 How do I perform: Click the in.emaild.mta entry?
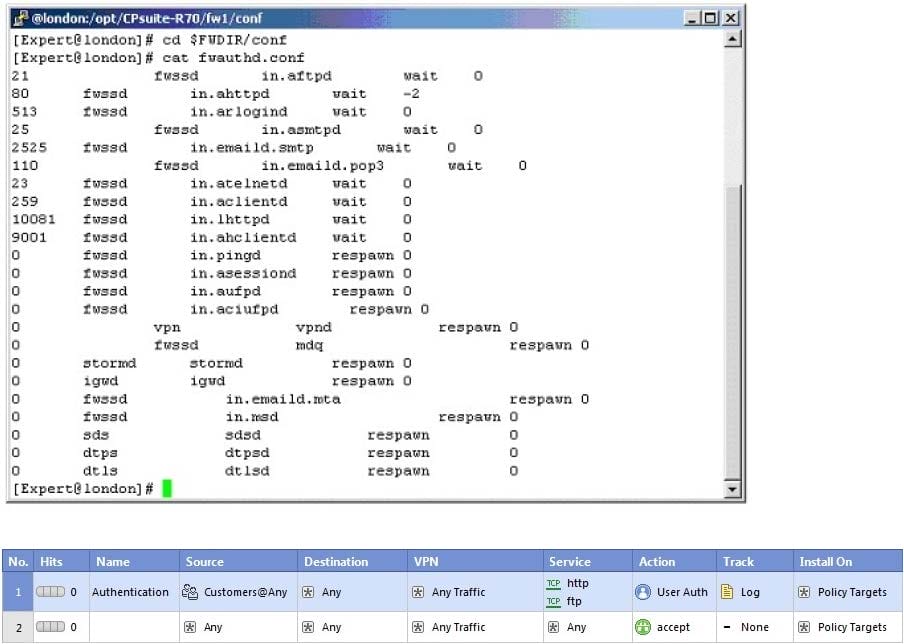tap(283, 400)
